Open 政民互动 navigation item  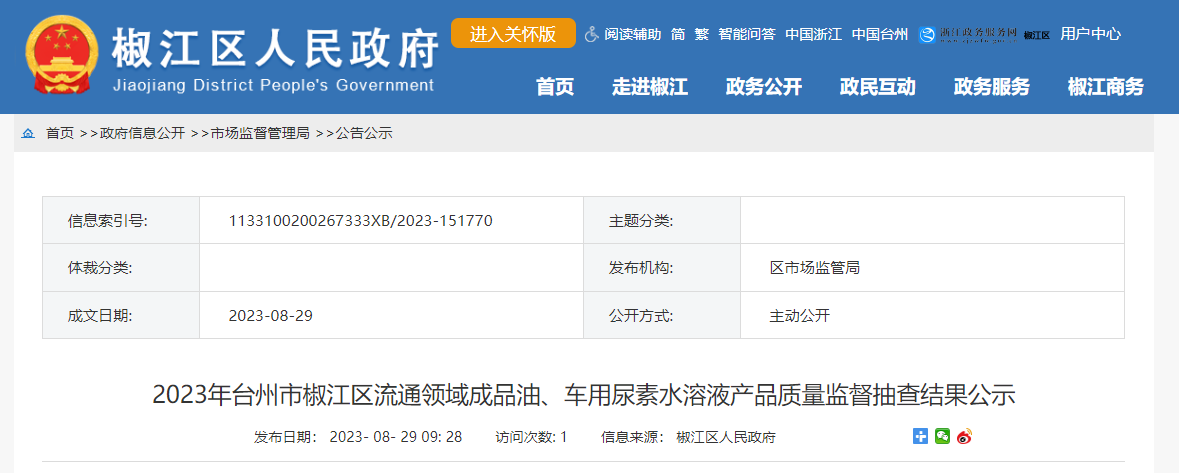click(877, 87)
